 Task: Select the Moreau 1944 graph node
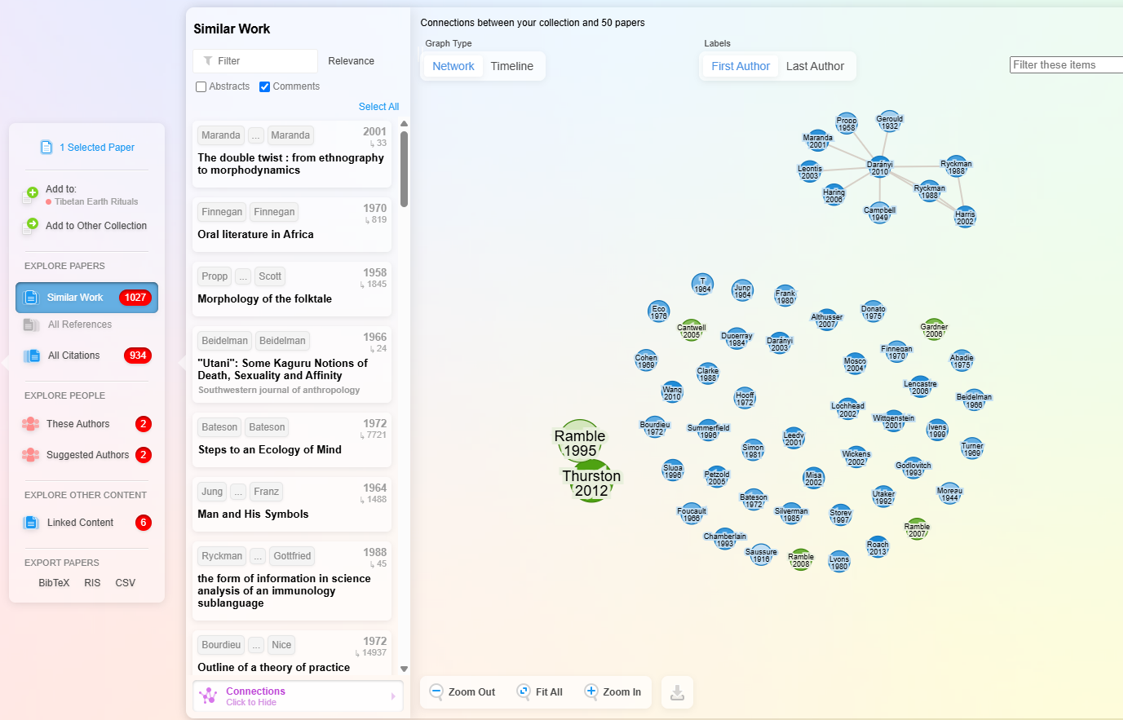pyautogui.click(x=949, y=494)
